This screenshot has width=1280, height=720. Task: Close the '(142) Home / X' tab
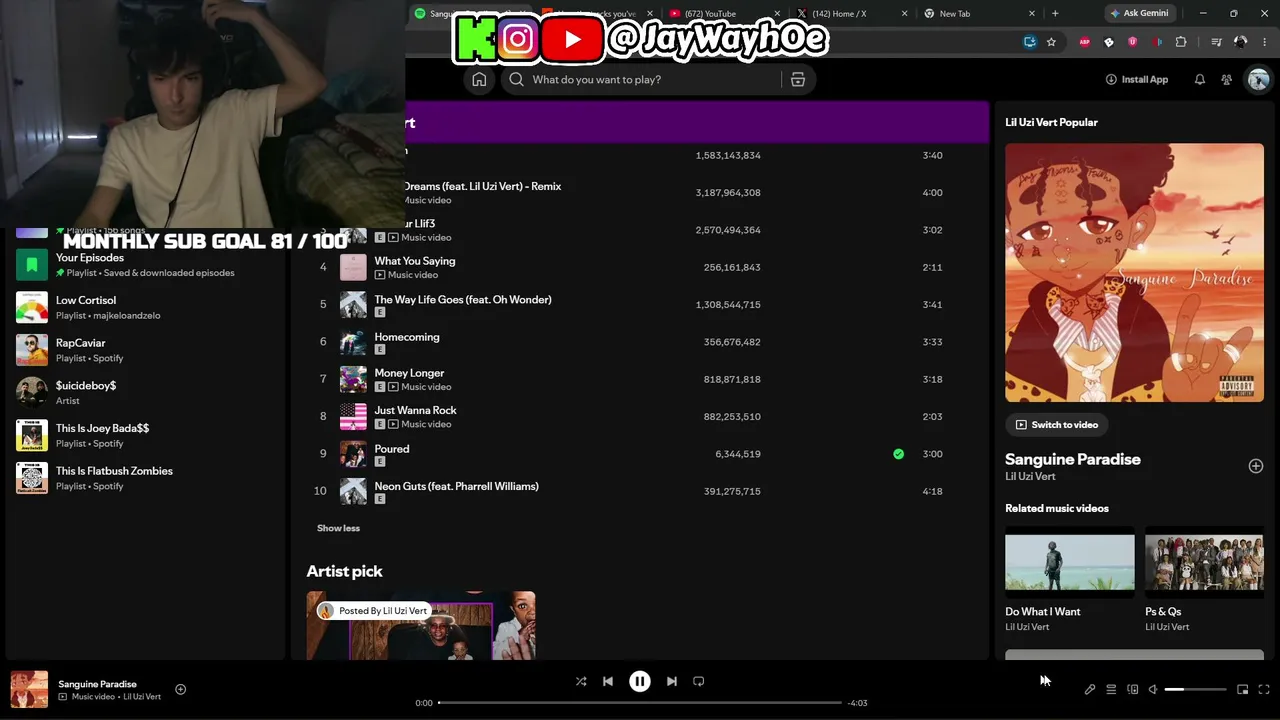[x=905, y=13]
